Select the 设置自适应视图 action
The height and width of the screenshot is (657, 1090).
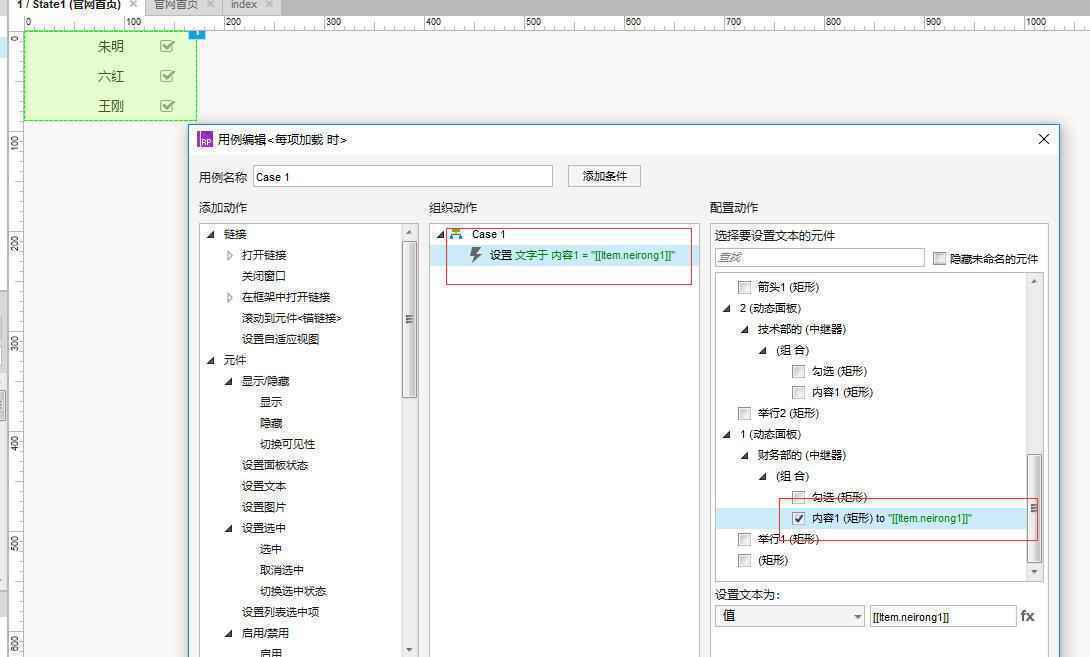pyautogui.click(x=280, y=339)
